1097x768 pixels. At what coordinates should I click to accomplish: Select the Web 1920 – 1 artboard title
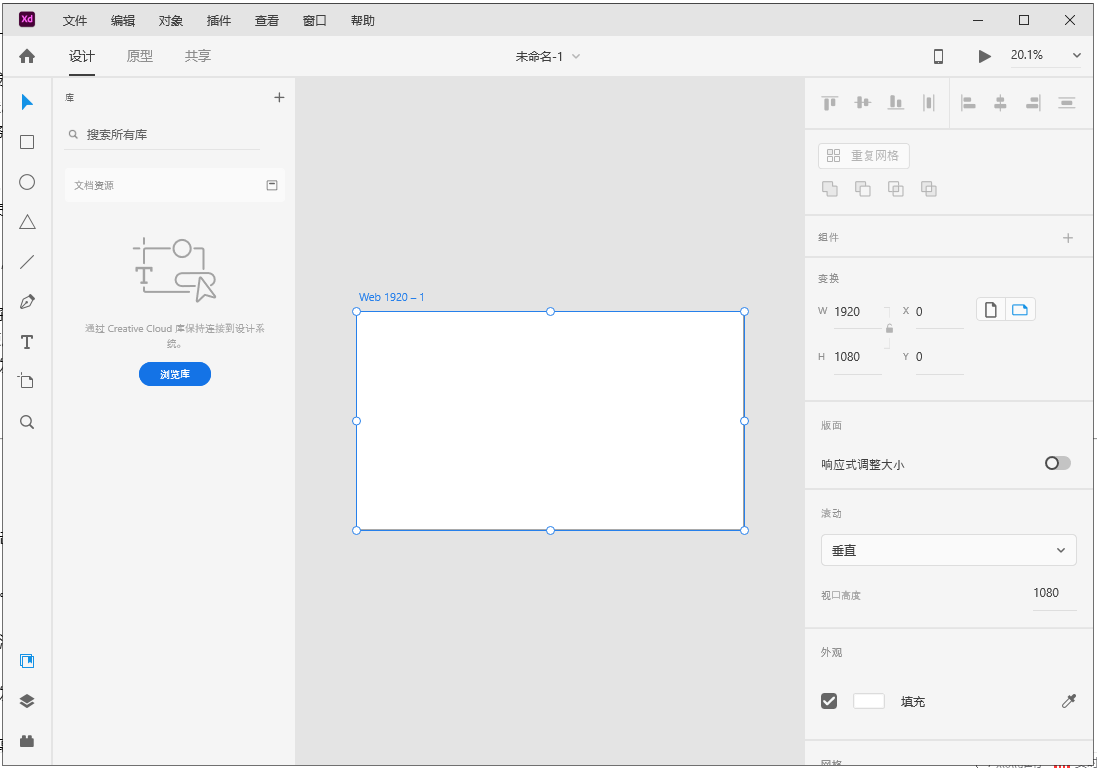(x=392, y=297)
